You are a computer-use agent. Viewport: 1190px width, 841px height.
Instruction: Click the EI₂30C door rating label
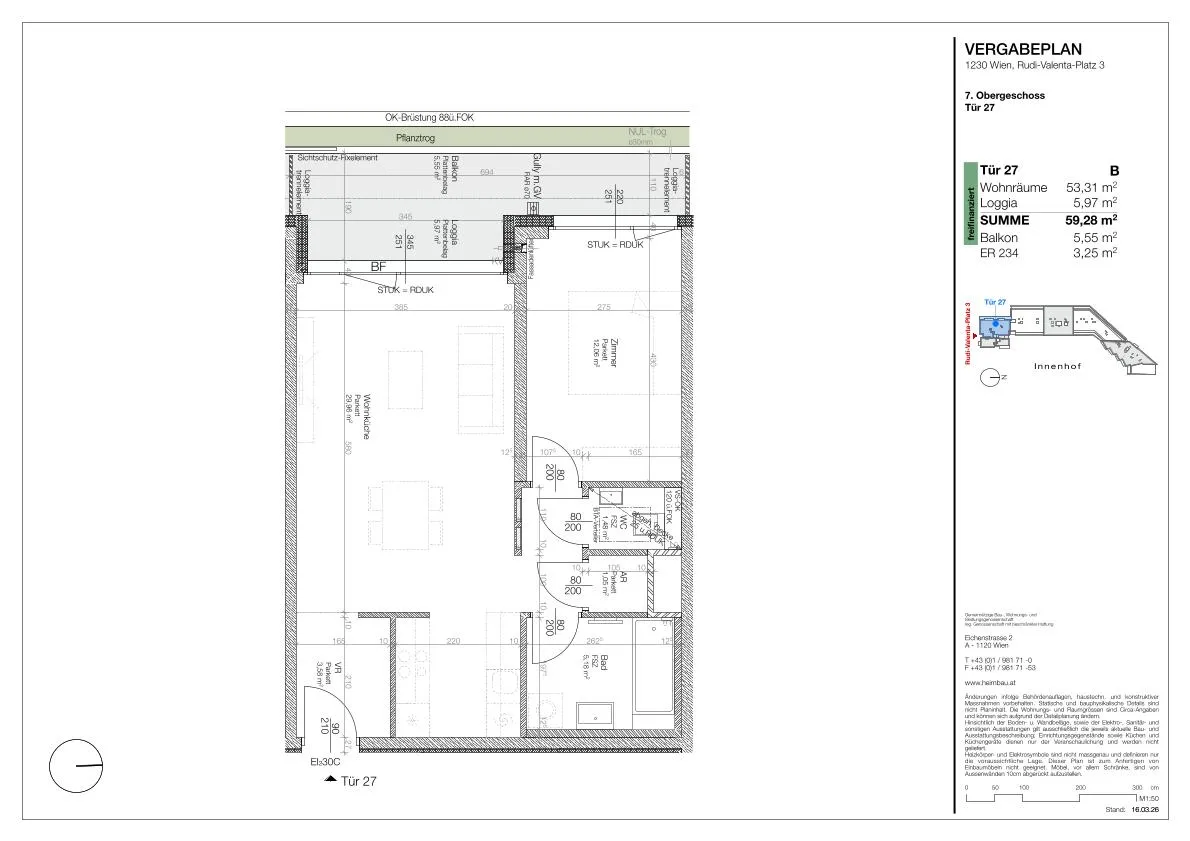(x=325, y=762)
